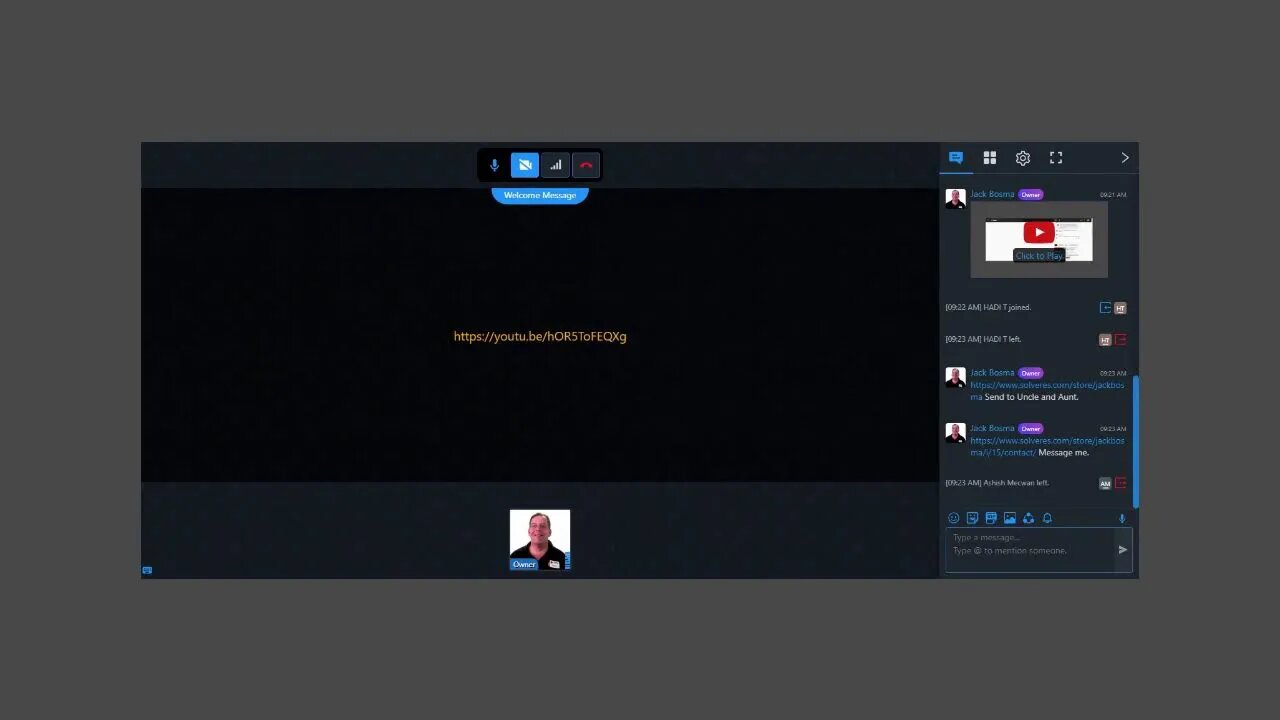The width and height of the screenshot is (1280, 720).
Task: Open the connection signal strength indicator
Action: [556, 165]
